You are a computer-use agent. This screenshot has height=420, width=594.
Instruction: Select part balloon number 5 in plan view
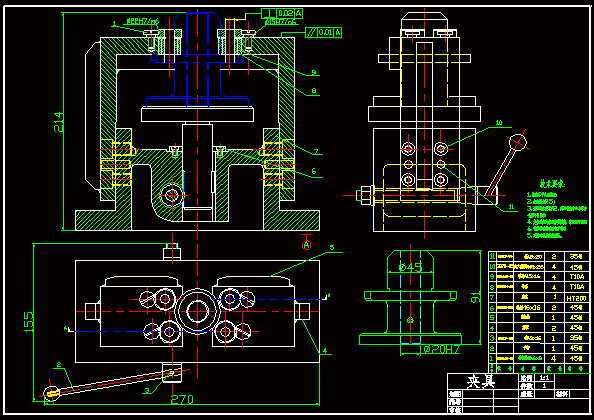click(x=331, y=247)
